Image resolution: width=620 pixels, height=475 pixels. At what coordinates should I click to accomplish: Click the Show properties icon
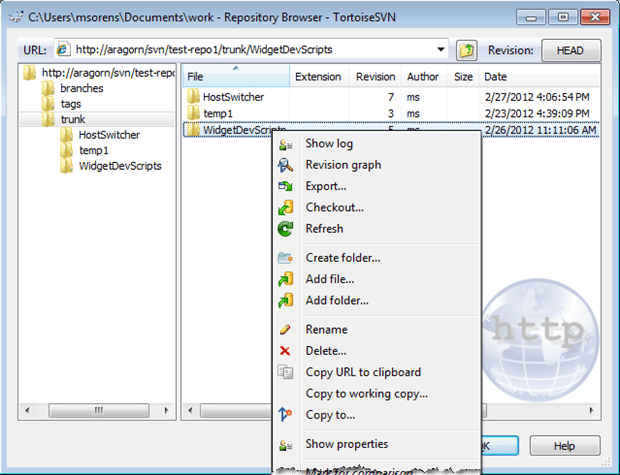[x=285, y=445]
